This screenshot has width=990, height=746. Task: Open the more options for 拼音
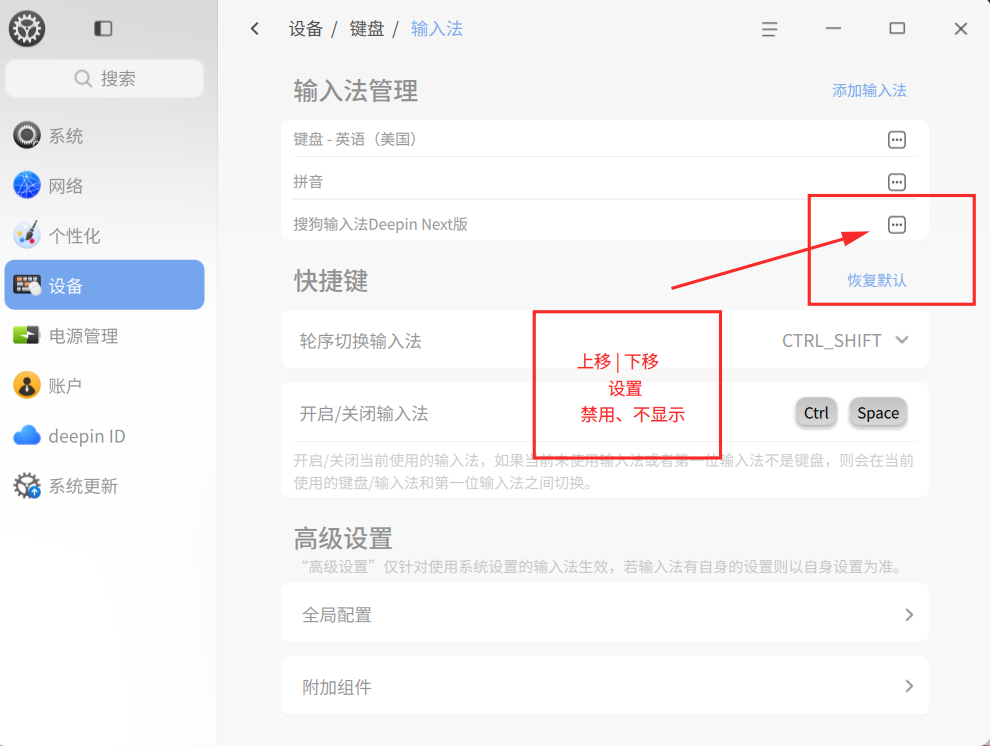[897, 182]
